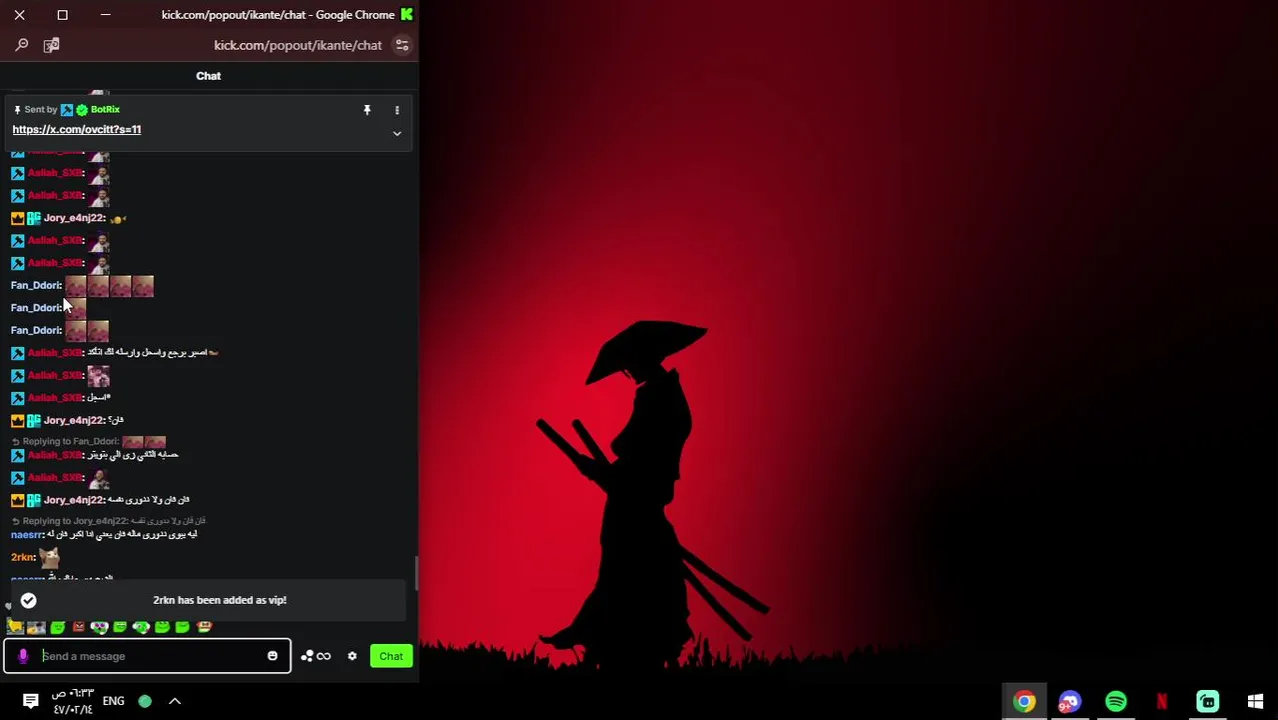
Task: Switch ENG input language
Action: [x=113, y=701]
